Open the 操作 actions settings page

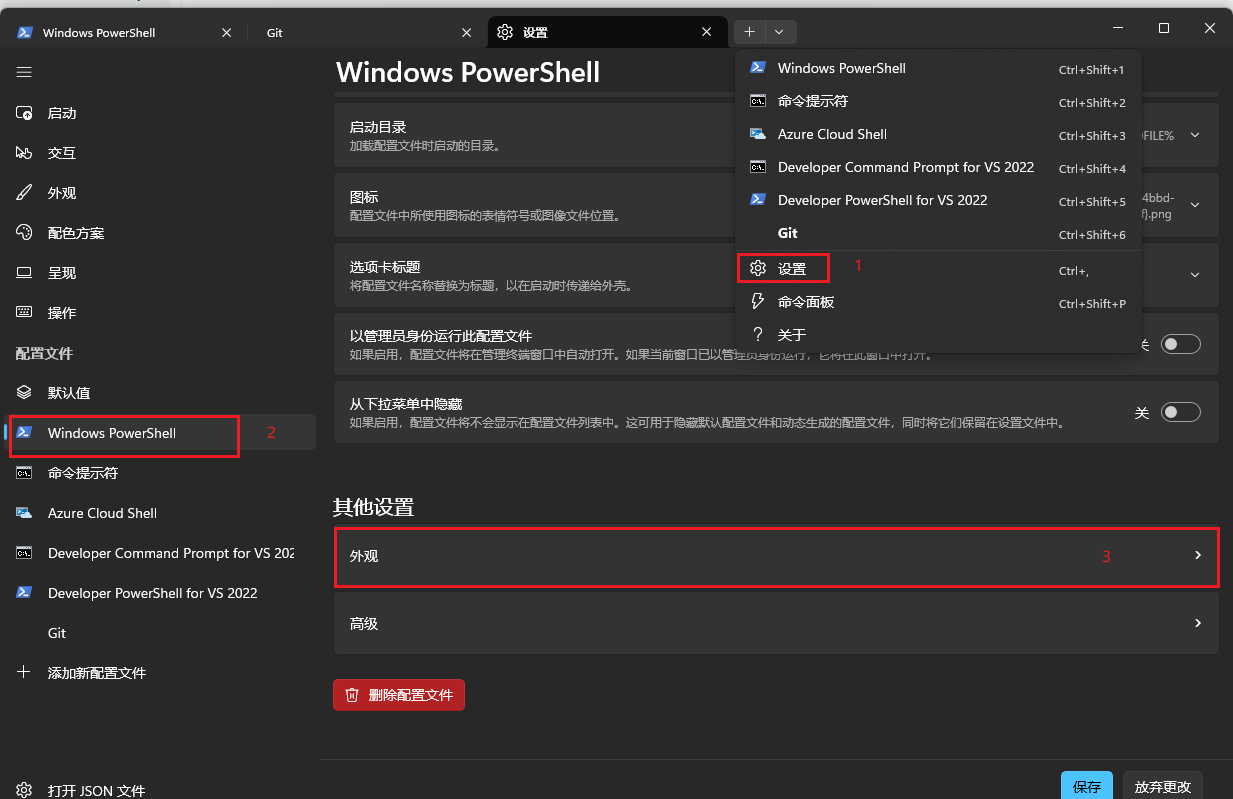tap(62, 313)
